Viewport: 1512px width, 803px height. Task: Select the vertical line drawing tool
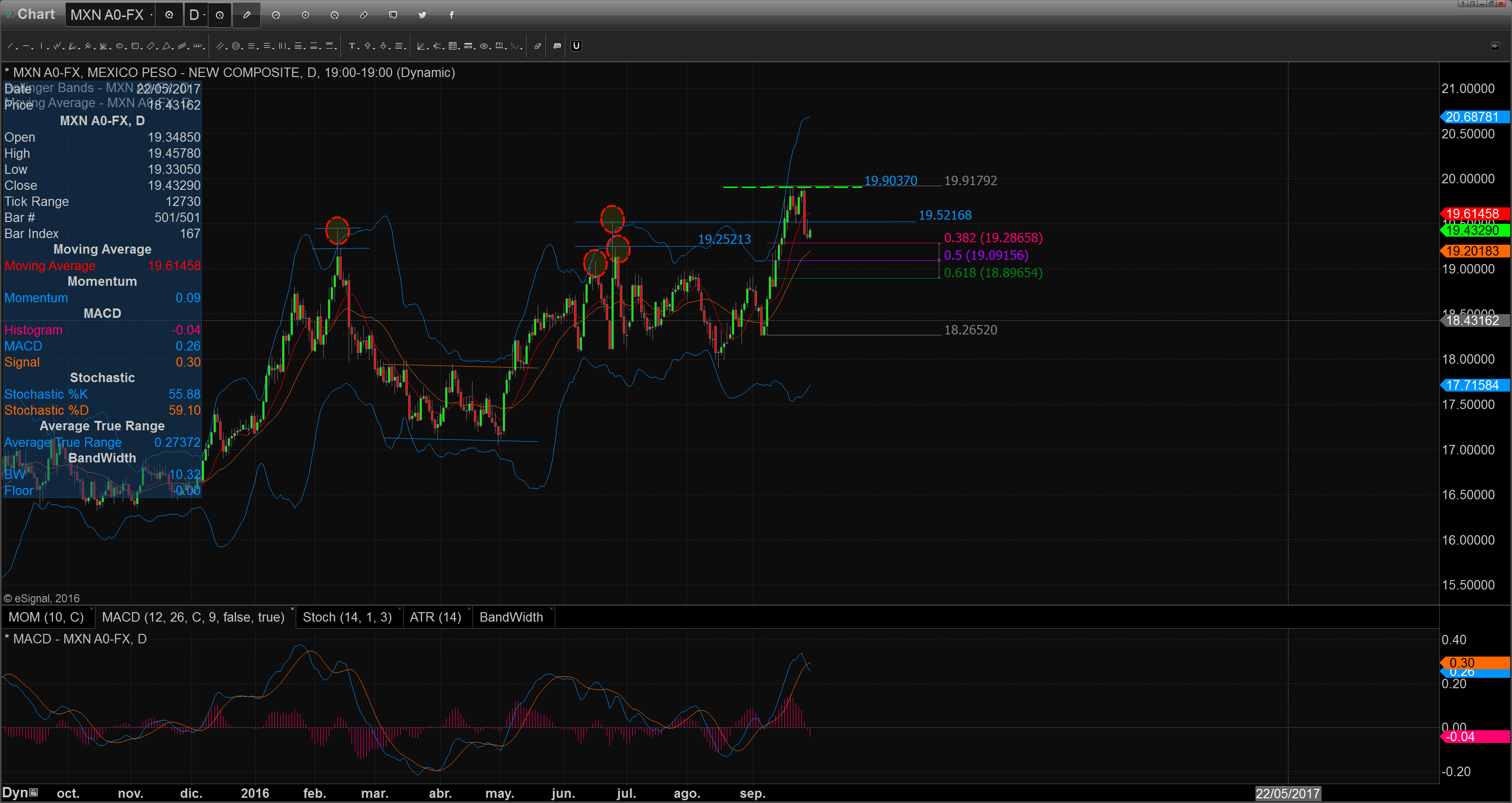41,46
